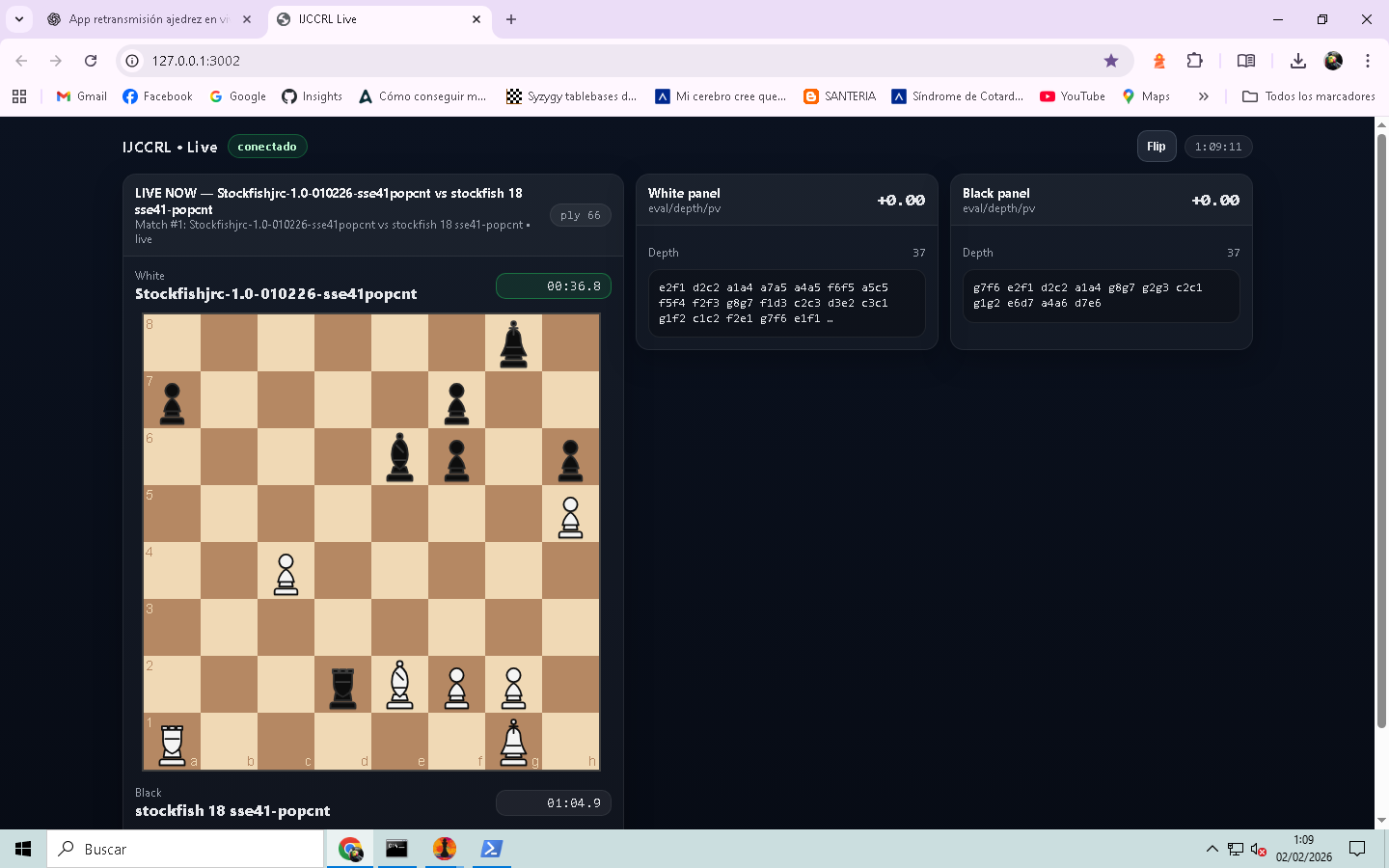Expand the hidden bookmarks chevron
This screenshot has width=1389, height=868.
(1203, 96)
